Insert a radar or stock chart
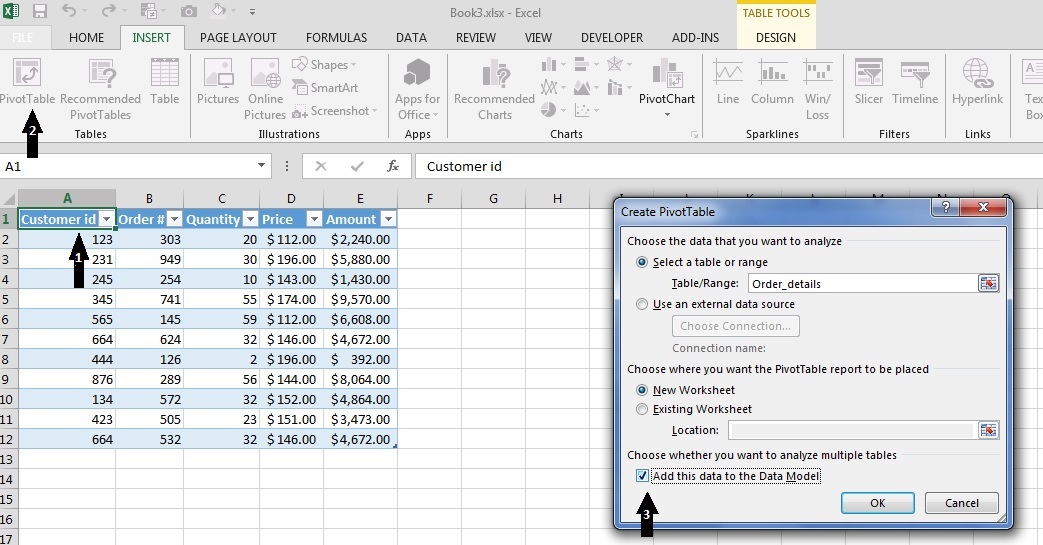 click(x=618, y=65)
